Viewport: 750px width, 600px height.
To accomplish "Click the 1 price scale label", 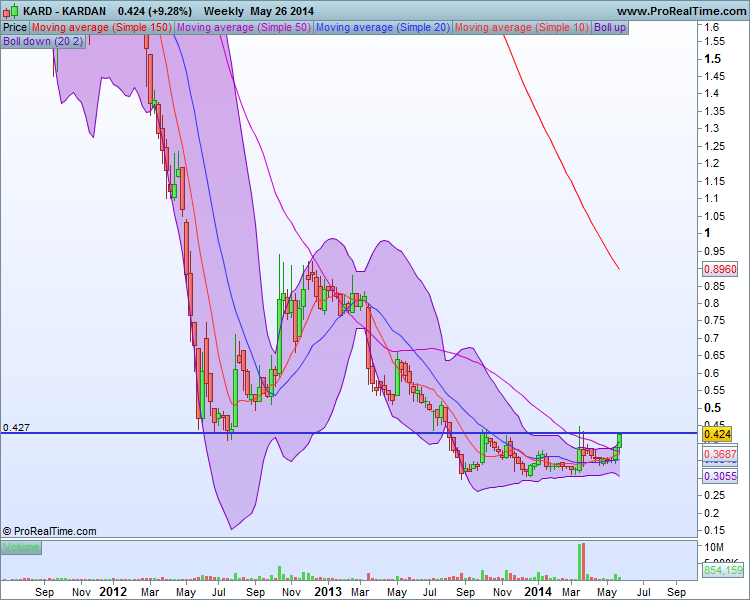I will (707, 233).
